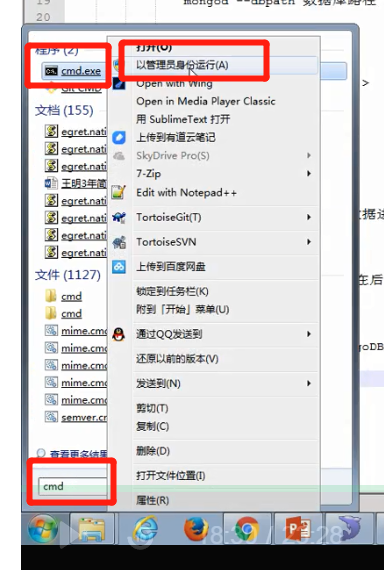Viewport: 384px width, 570px height.
Task: Open PowerPoint from the taskbar
Action: [x=297, y=529]
